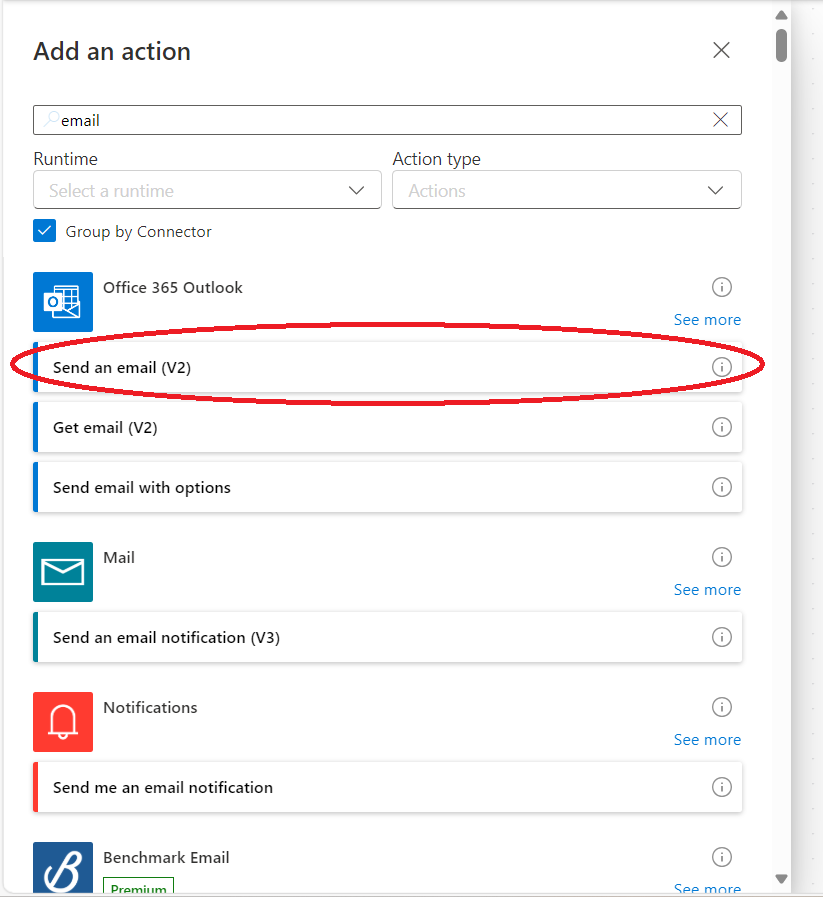Show info for Office 365 Outlook connector
The image size is (823, 897).
722,287
